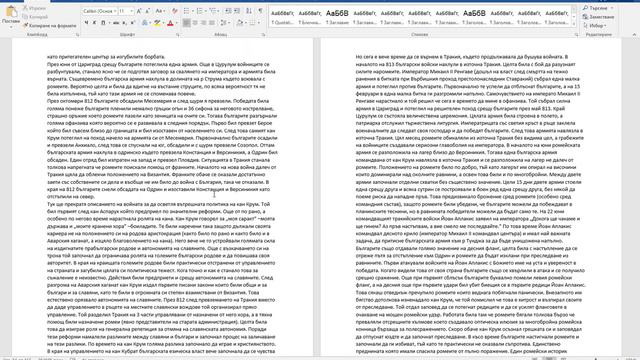
Task: Decrease font size with the small A
Action: pyautogui.click(x=147, y=11)
